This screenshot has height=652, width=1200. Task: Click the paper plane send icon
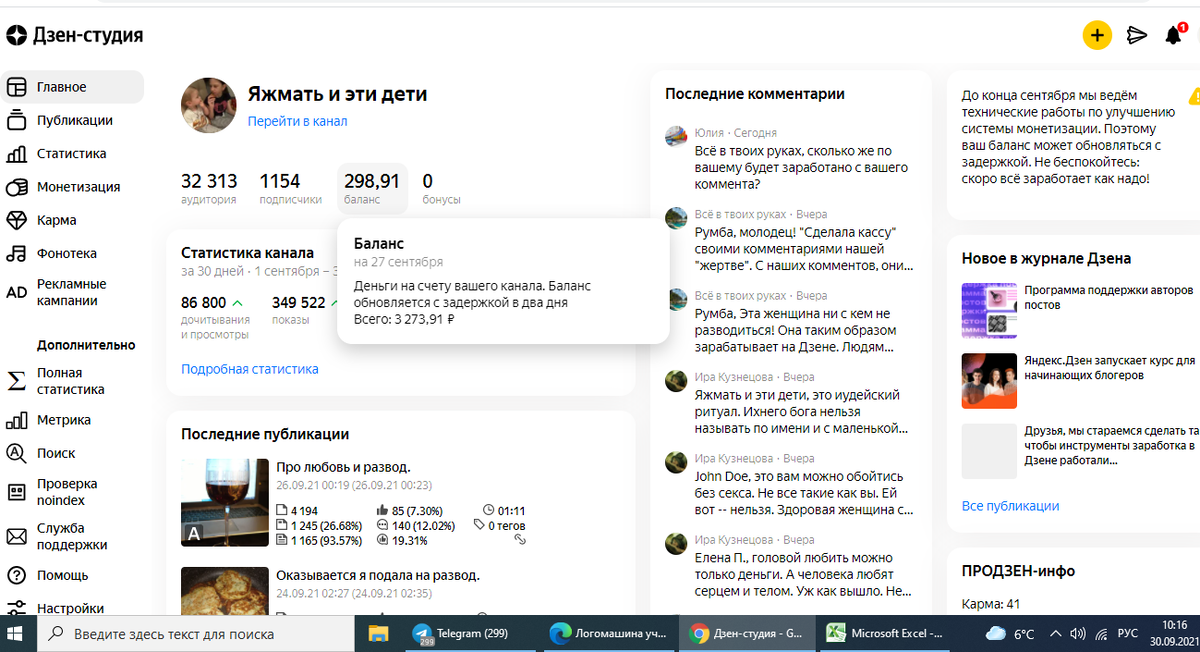click(1136, 36)
